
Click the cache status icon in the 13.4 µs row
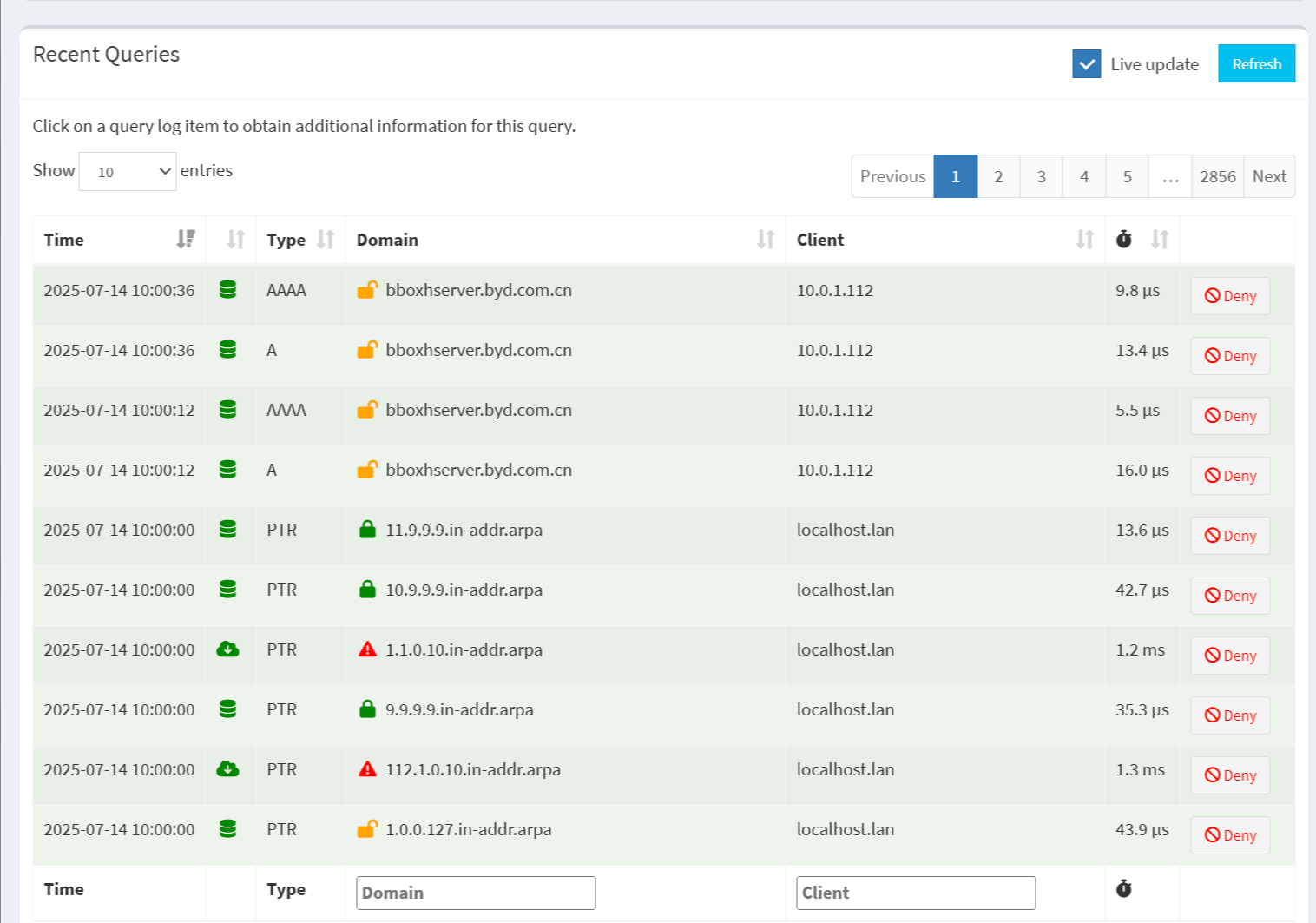(227, 349)
